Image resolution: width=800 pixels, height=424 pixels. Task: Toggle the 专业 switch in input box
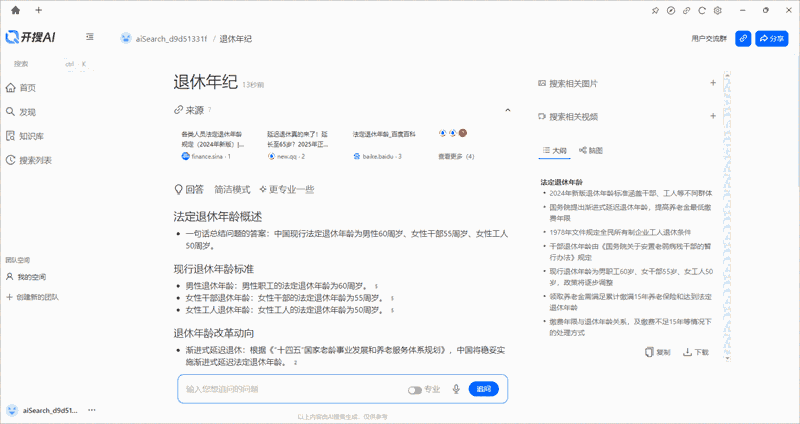point(414,390)
